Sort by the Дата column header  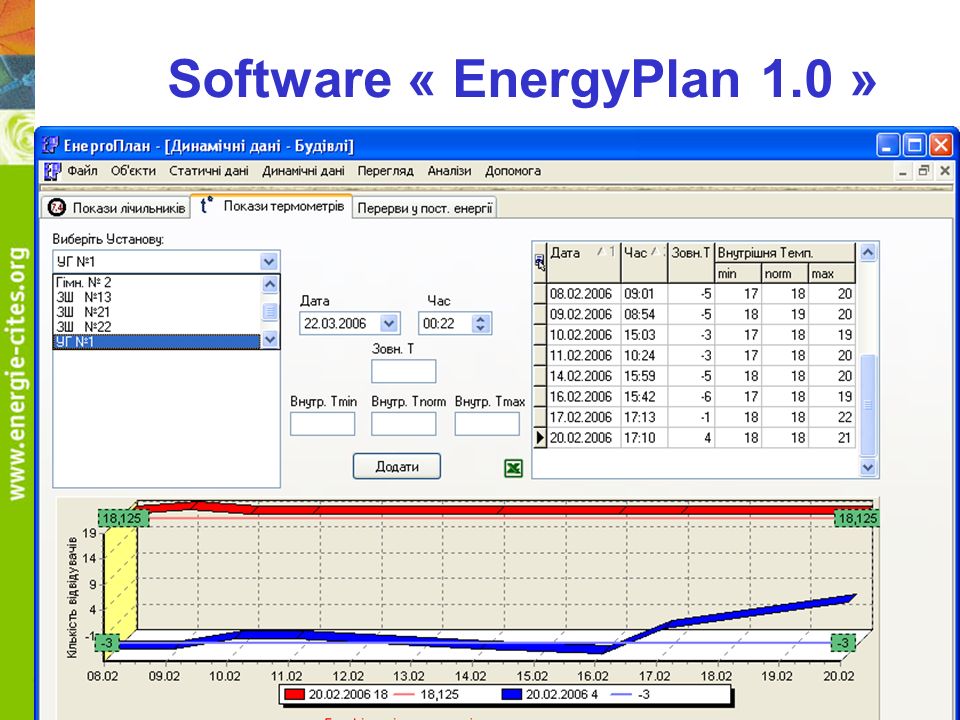coord(583,262)
